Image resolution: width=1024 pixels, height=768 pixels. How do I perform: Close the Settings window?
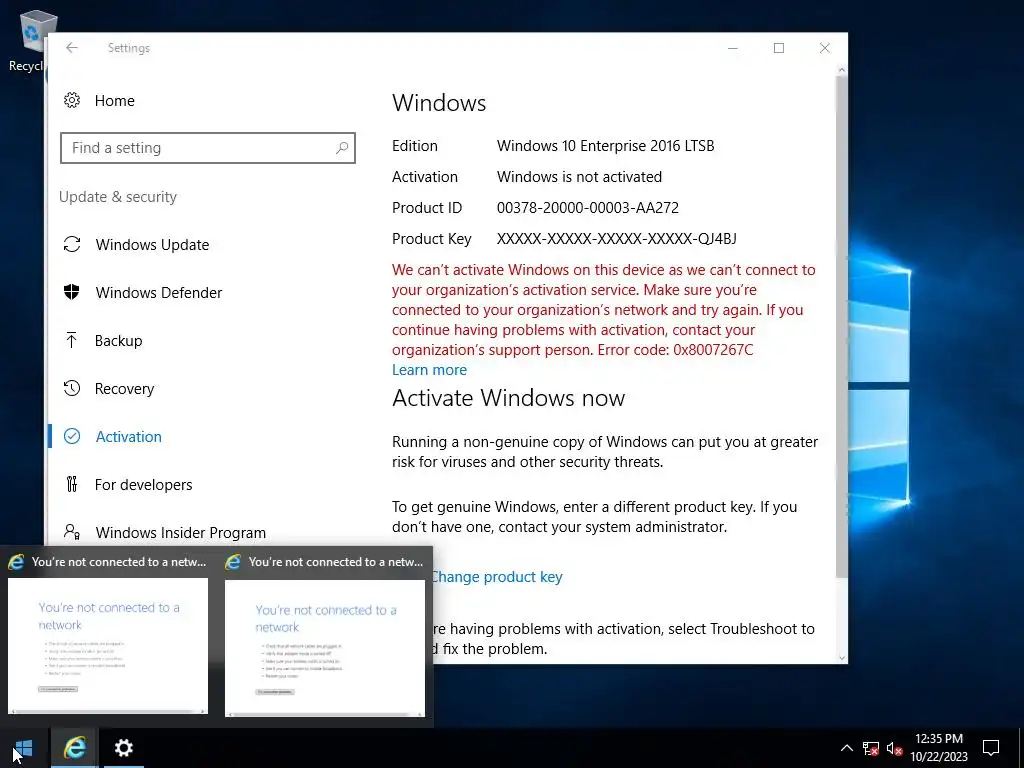[x=825, y=48]
